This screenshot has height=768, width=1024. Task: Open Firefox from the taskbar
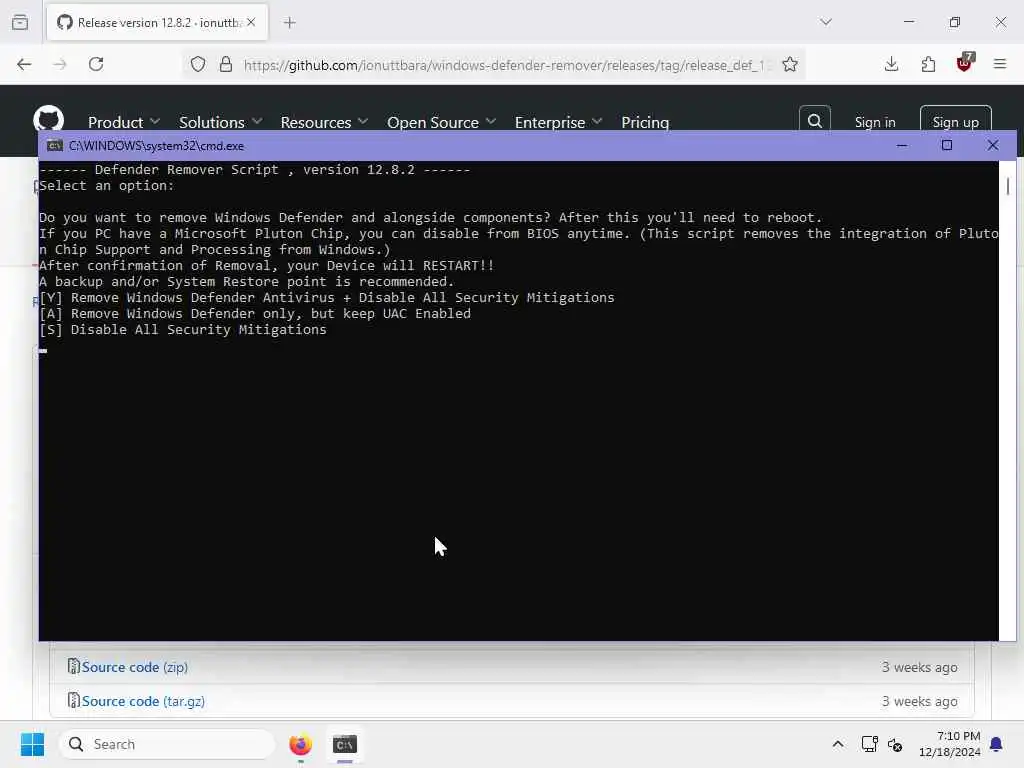pos(300,744)
